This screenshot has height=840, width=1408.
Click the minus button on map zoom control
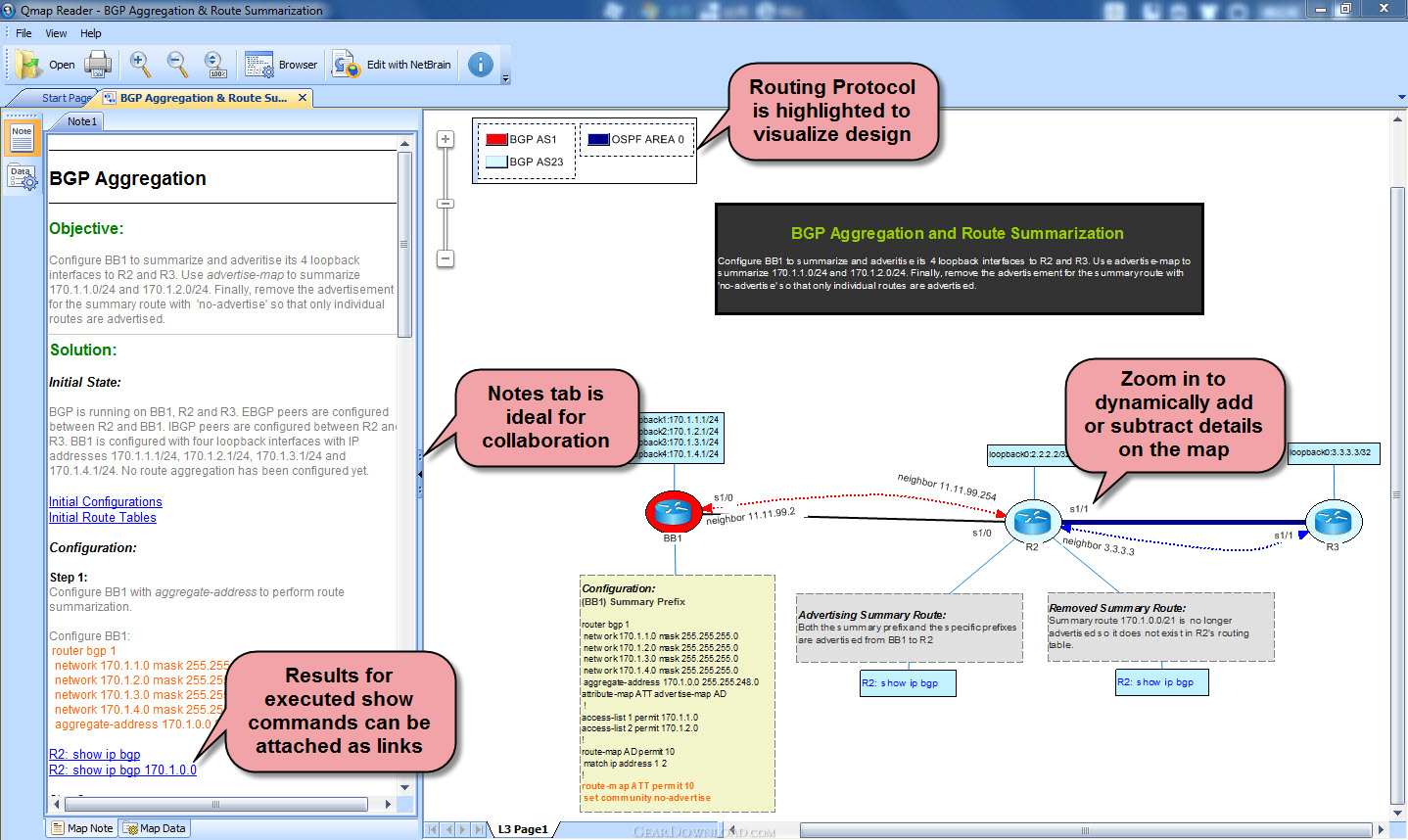[446, 258]
